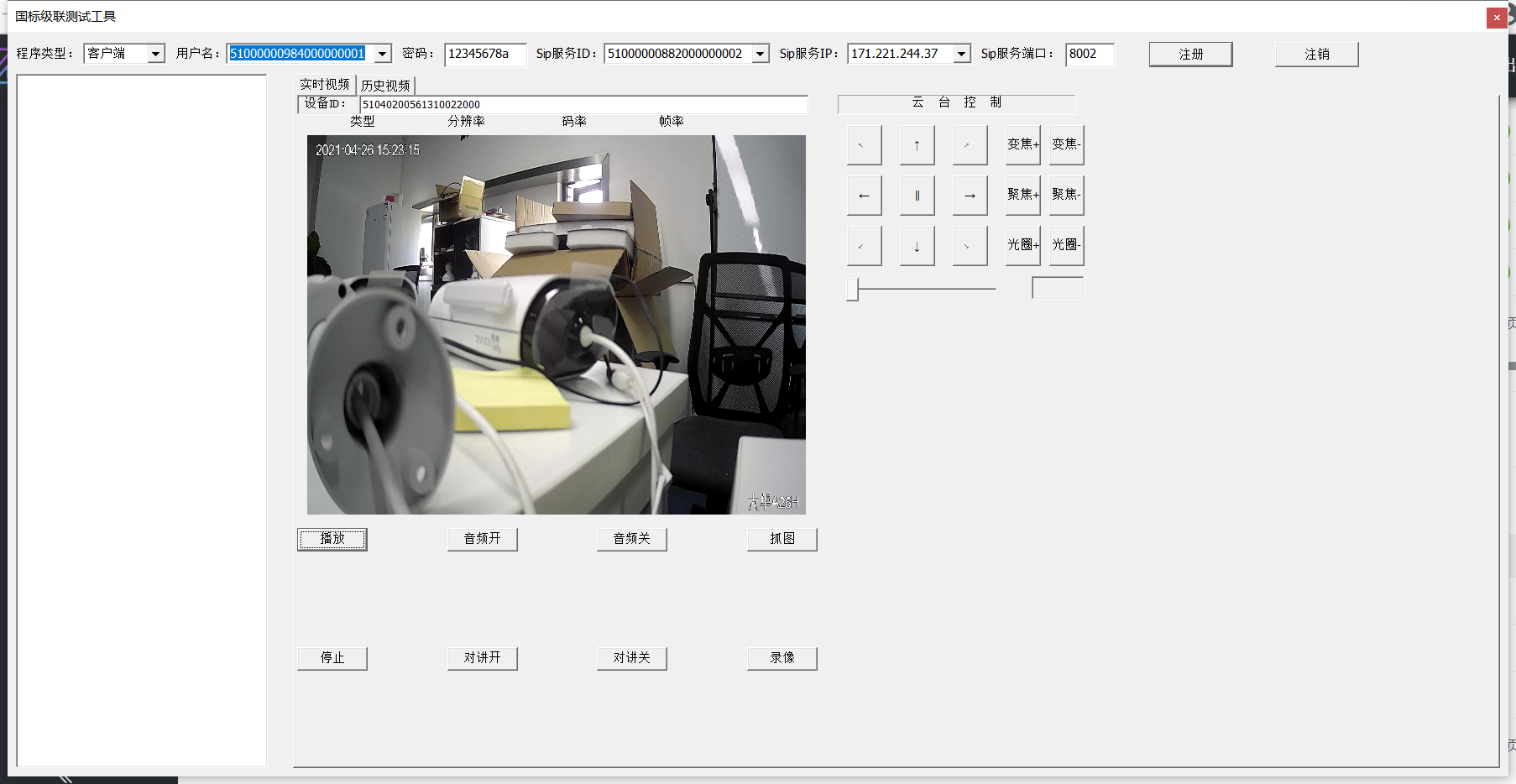Click the 注销 logout button
1516x784 pixels.
click(x=1316, y=54)
